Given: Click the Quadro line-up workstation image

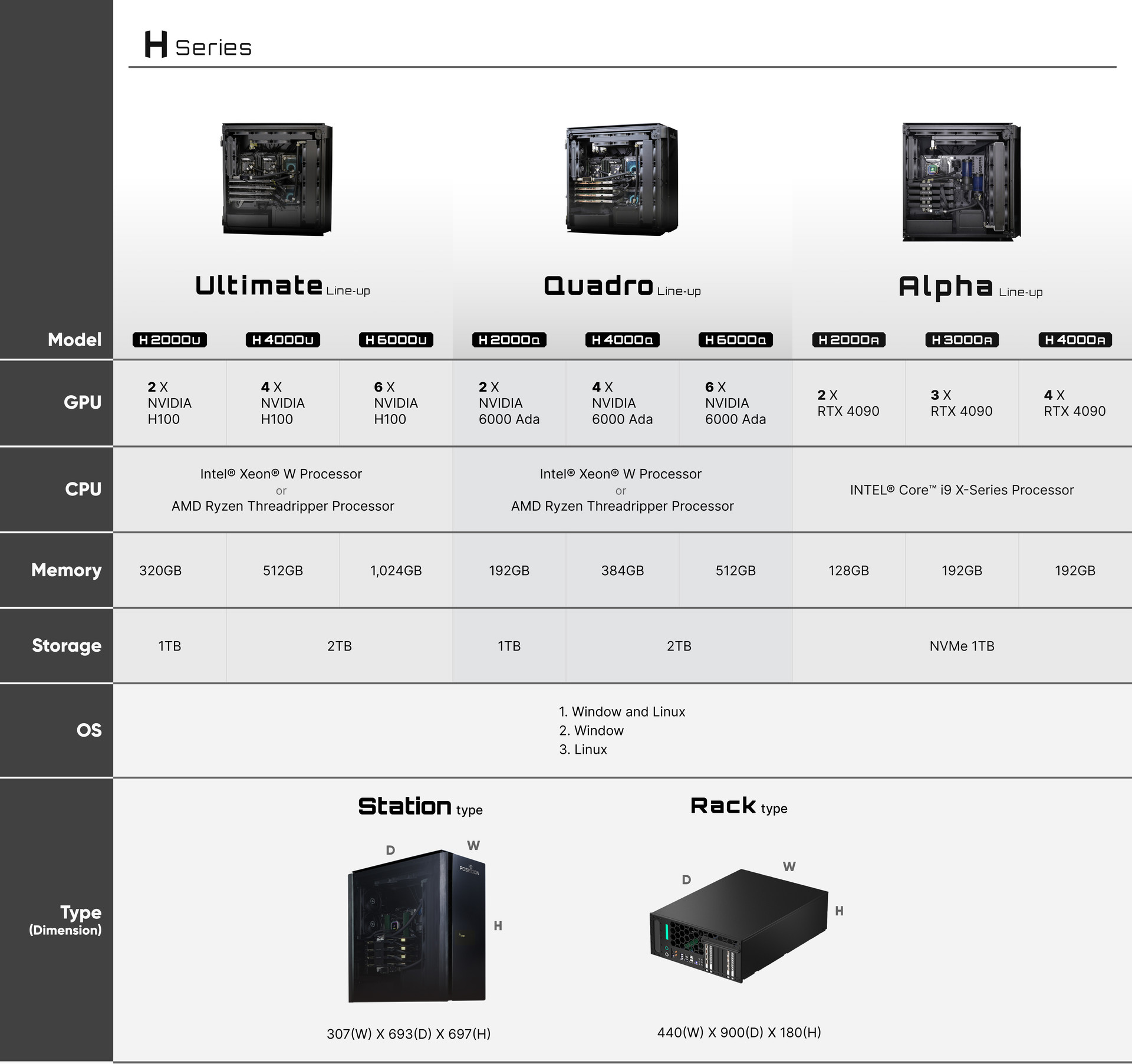Looking at the screenshot, I should tap(621, 179).
